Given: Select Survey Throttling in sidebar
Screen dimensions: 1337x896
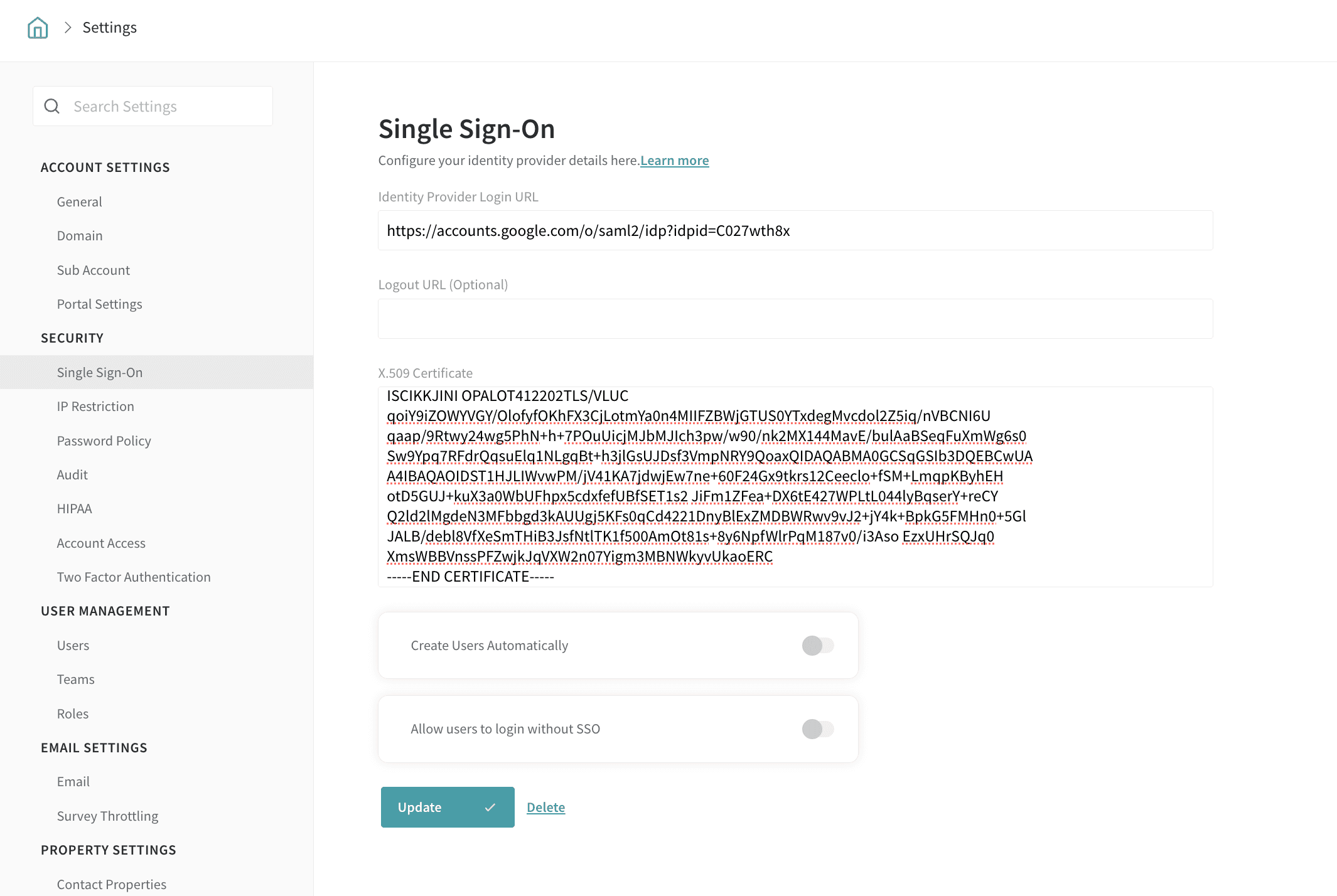Looking at the screenshot, I should tap(107, 816).
